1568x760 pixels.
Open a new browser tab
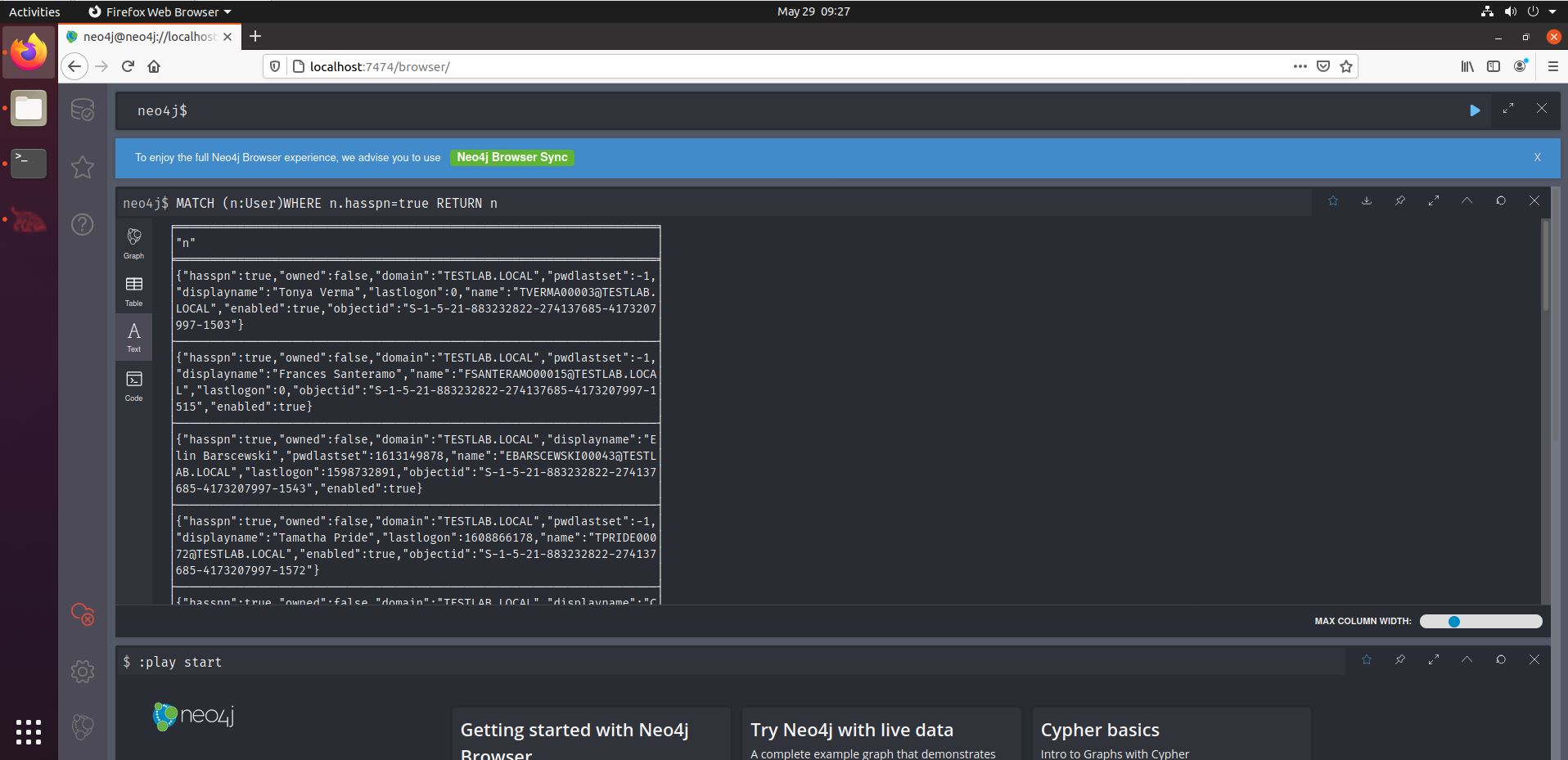255,36
